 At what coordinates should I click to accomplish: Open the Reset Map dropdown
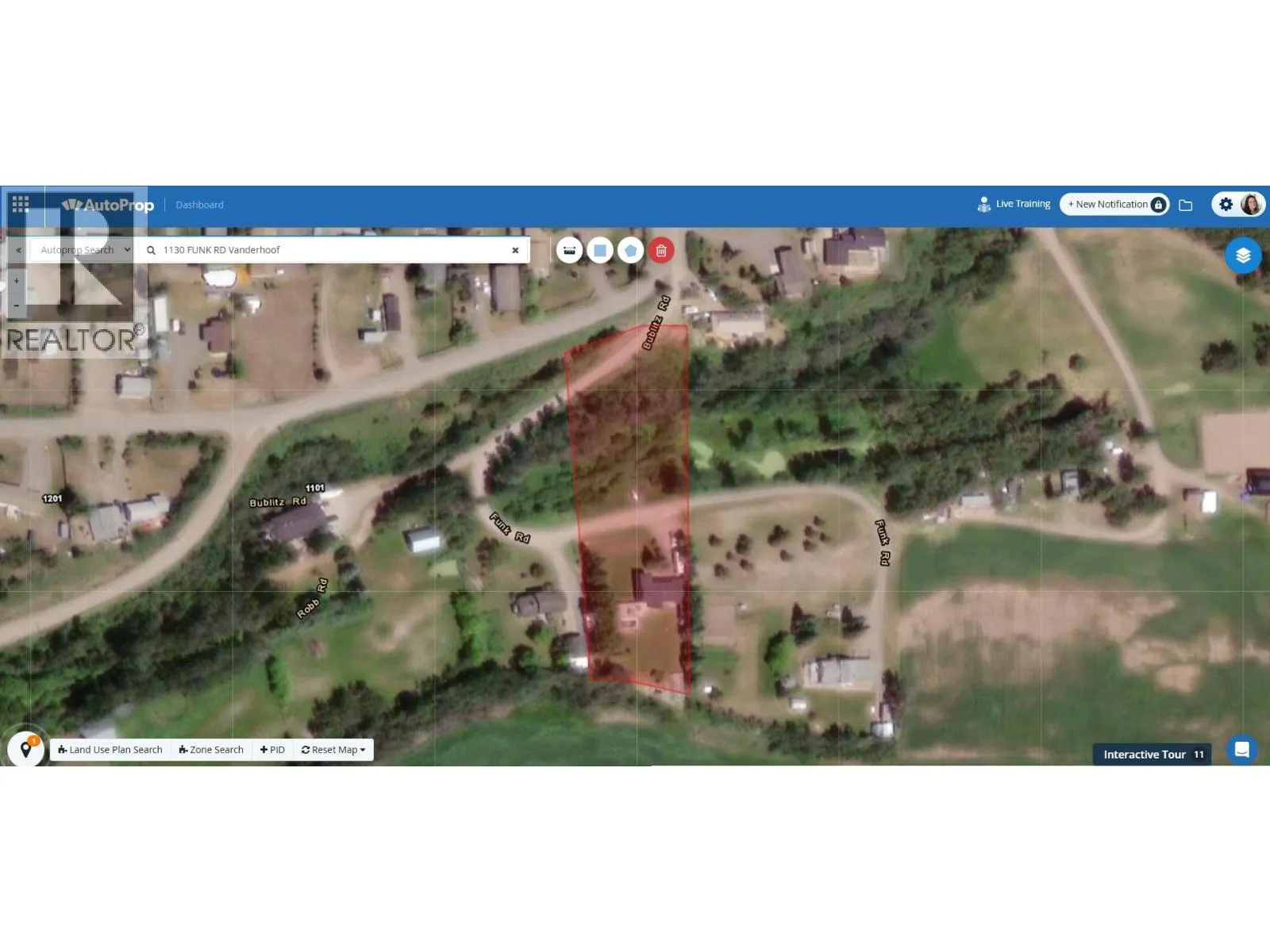pyautogui.click(x=333, y=750)
